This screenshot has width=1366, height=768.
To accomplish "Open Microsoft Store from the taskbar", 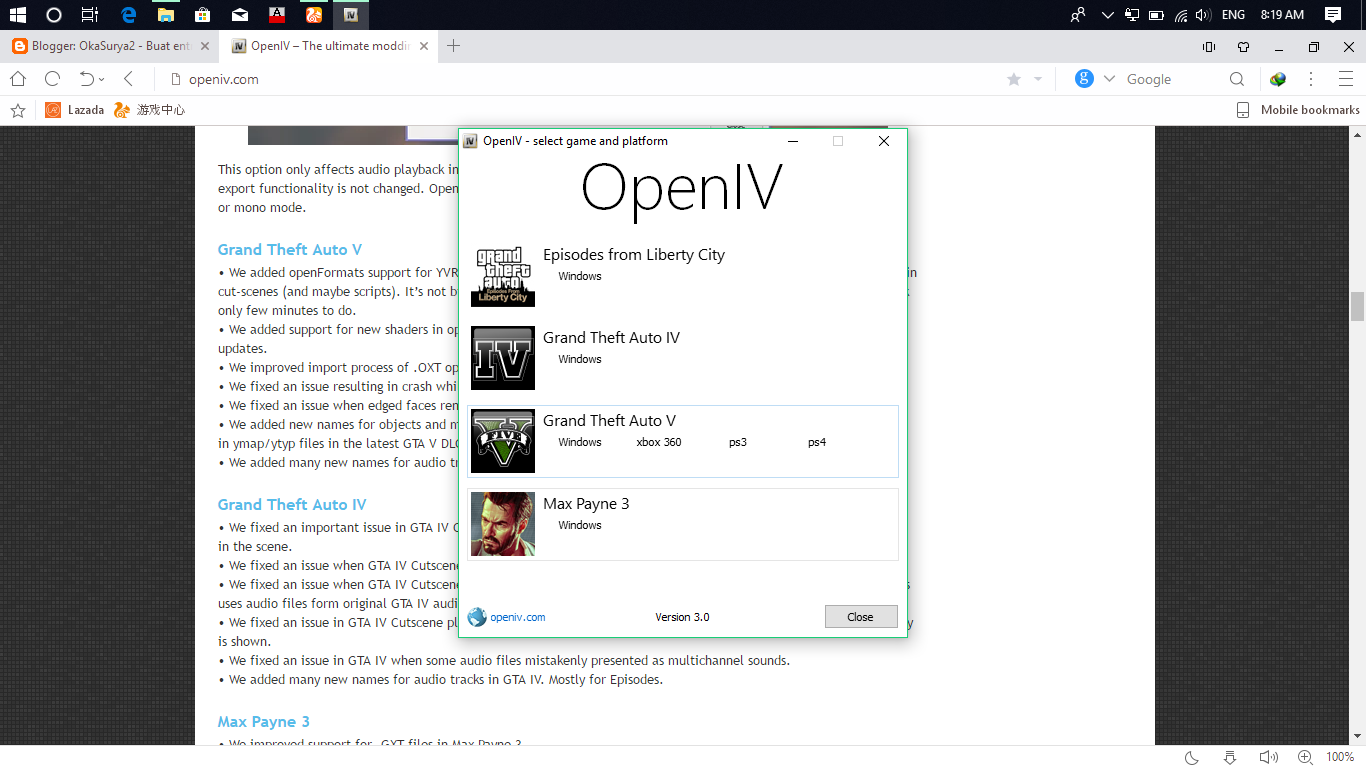I will pos(202,15).
